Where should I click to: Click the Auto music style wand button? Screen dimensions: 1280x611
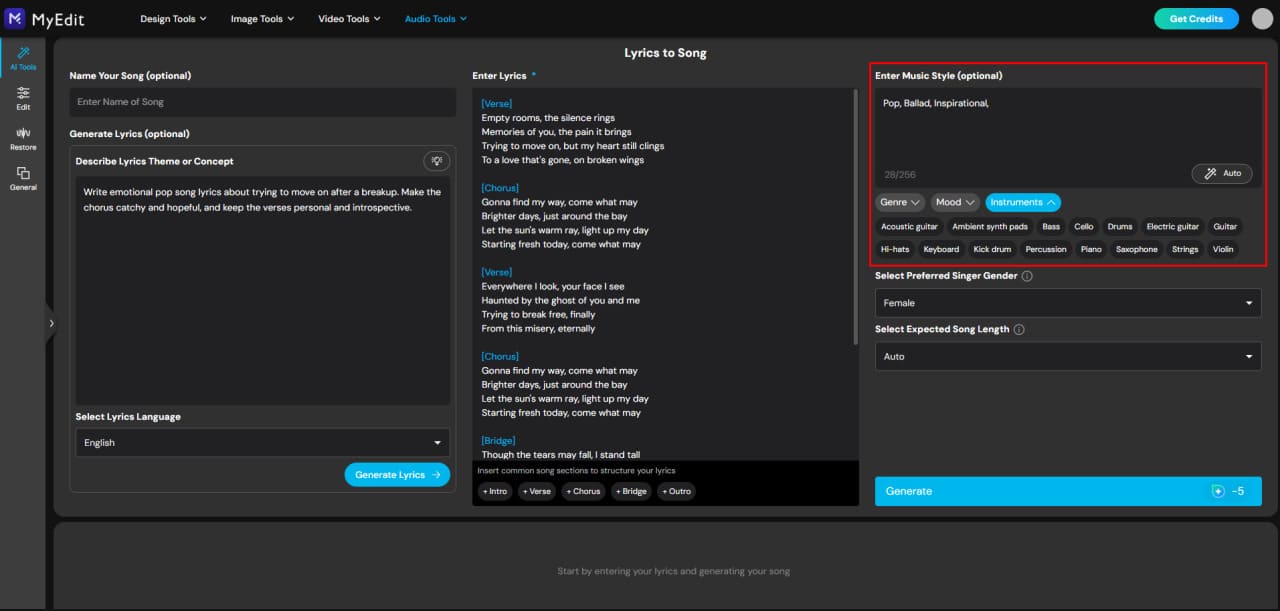pyautogui.click(x=1221, y=173)
